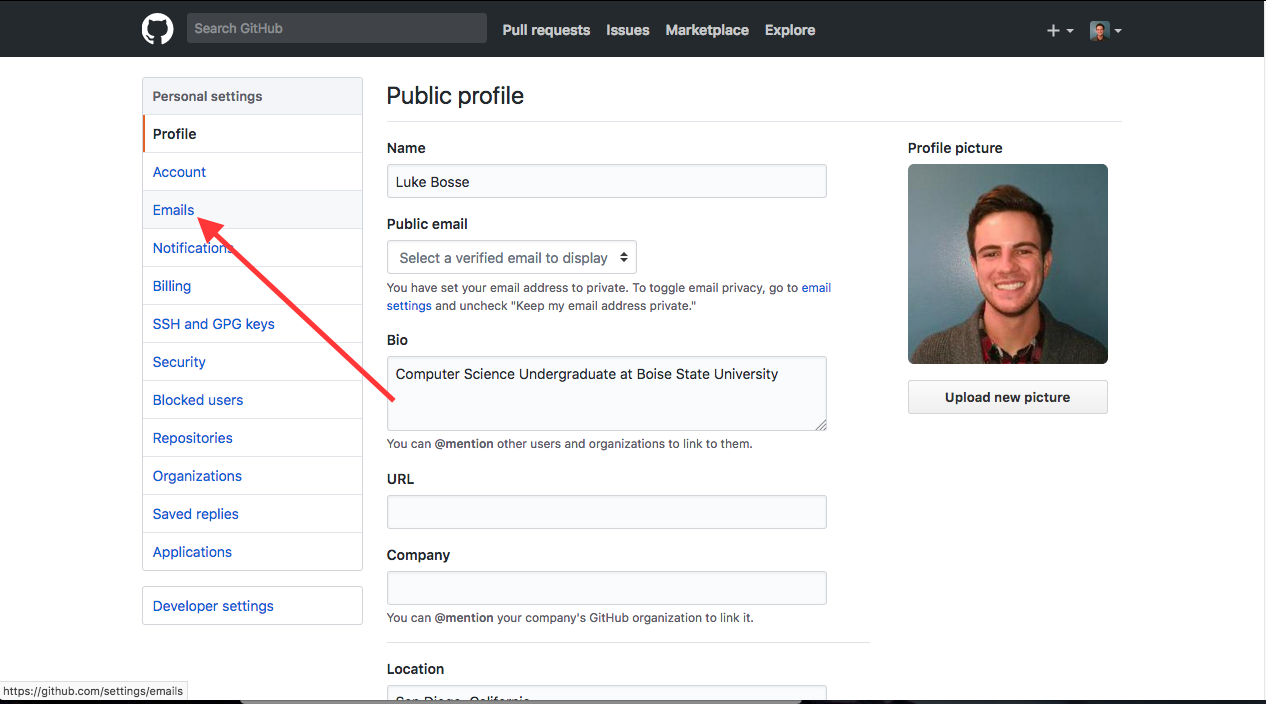This screenshot has height=704, width=1266.
Task: Open Notifications settings
Action: 253,248
